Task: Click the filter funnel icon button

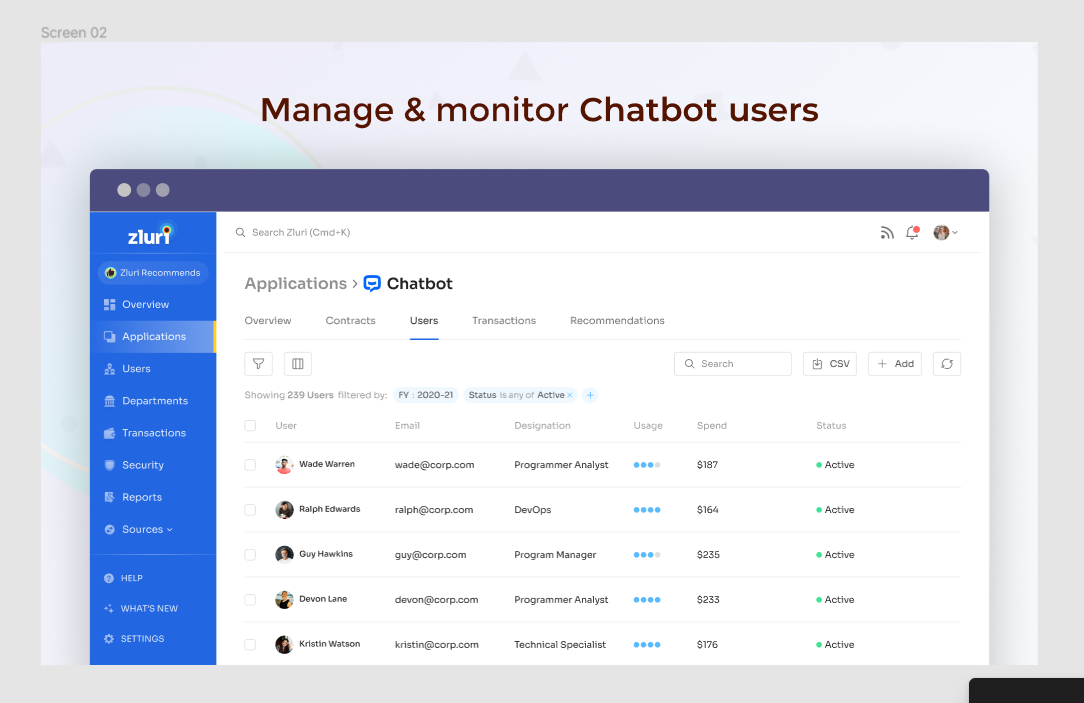Action: [x=259, y=364]
